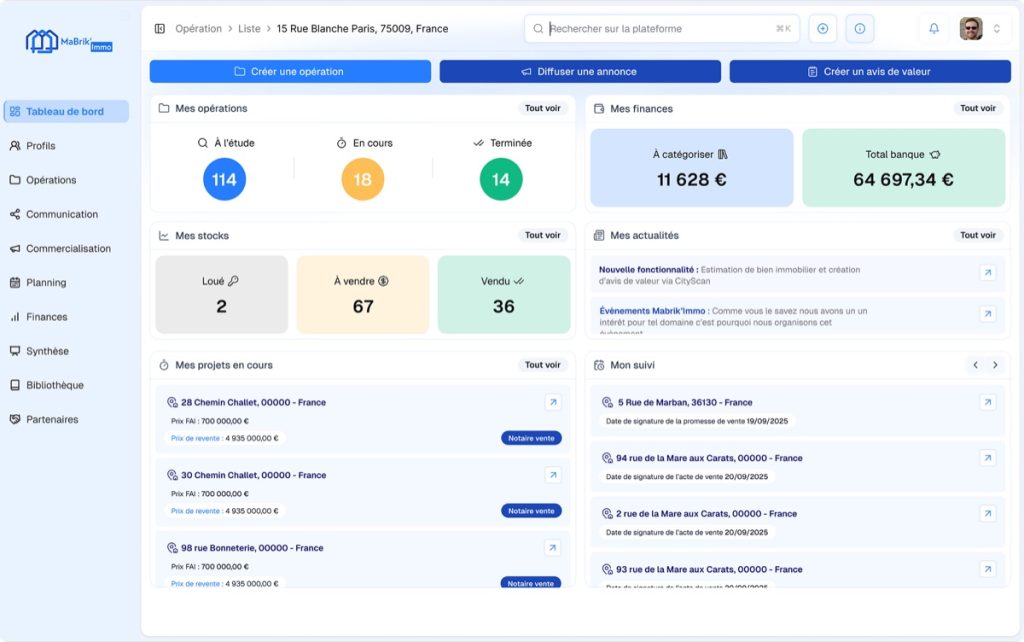Click Créer une opération button

(290, 71)
